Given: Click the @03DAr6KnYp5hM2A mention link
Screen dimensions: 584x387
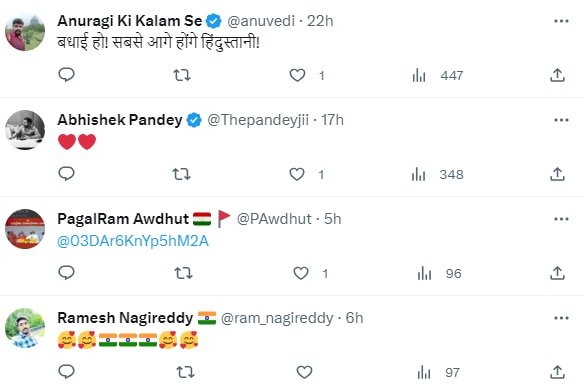Looking at the screenshot, I should 133,241.
